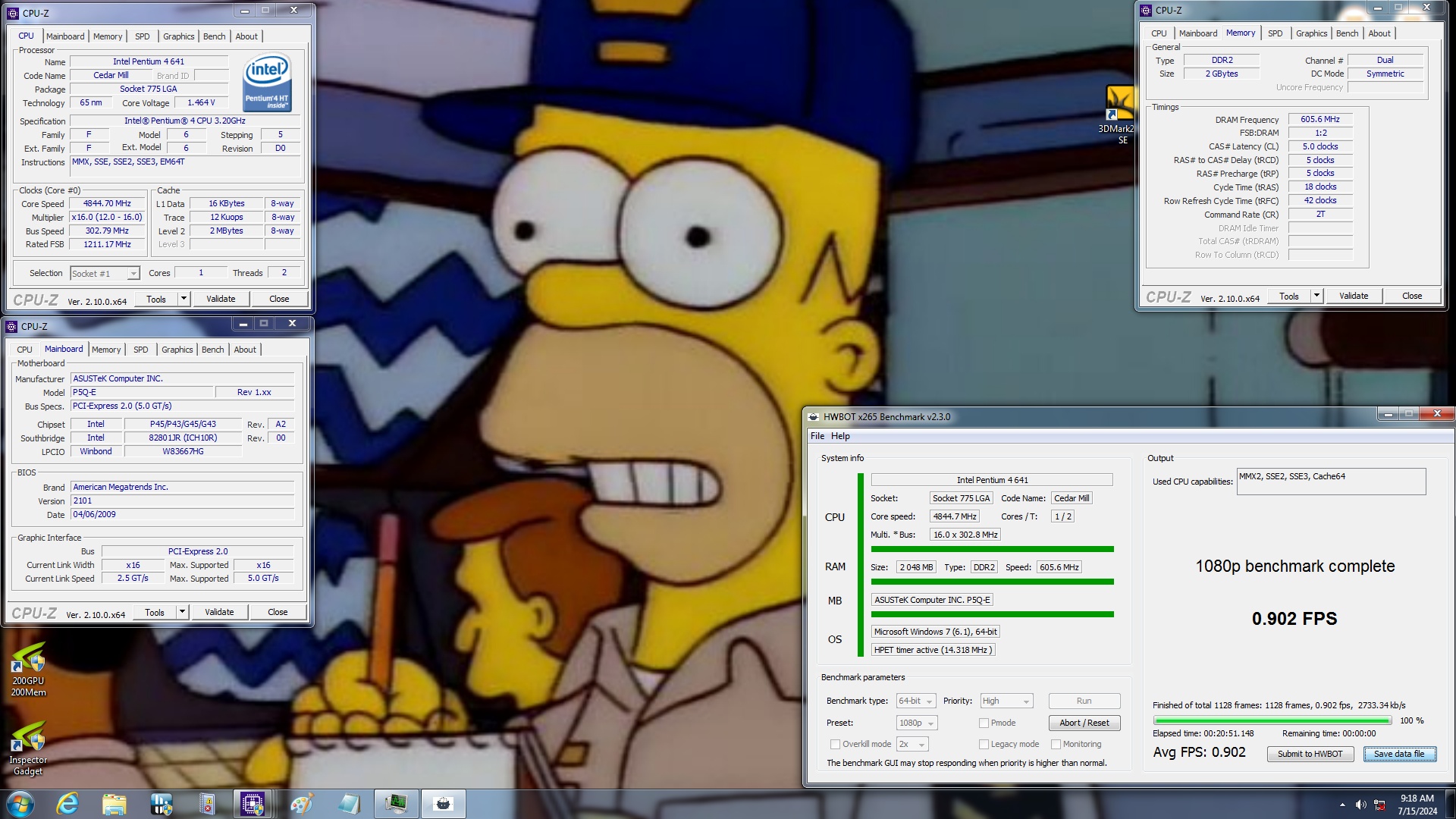Switch to About tab in CPU-Z Memory window
The height and width of the screenshot is (819, 1456).
1379,33
